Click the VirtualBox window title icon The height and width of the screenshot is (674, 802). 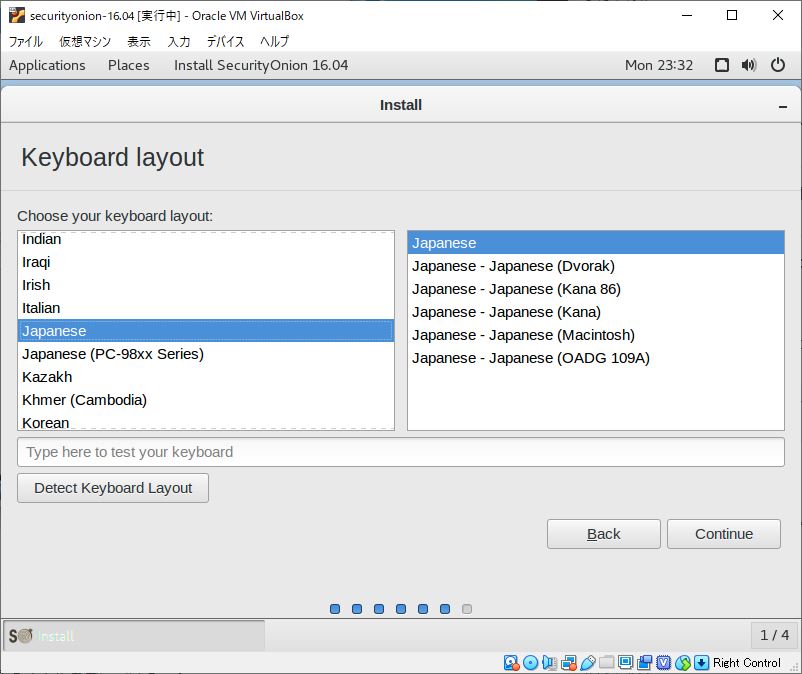[16, 15]
